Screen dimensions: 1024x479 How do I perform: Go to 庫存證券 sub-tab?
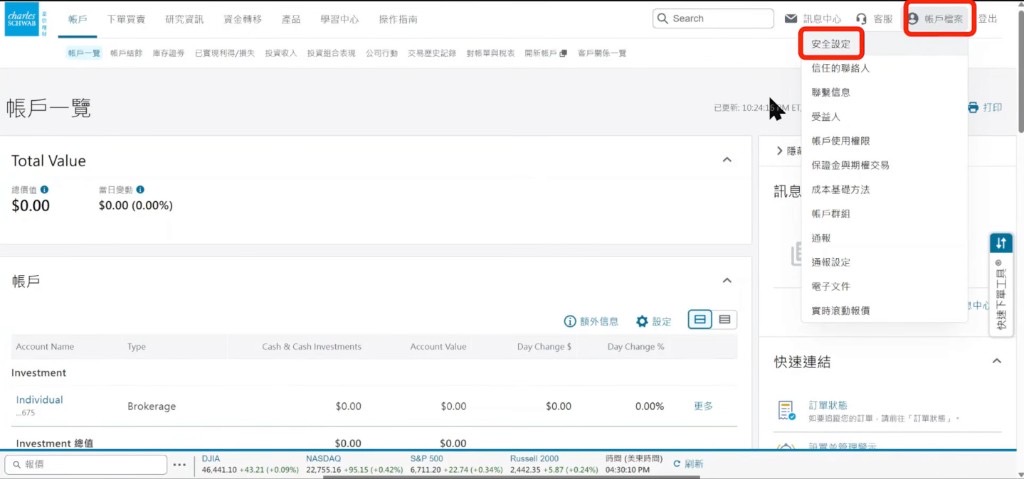point(168,53)
